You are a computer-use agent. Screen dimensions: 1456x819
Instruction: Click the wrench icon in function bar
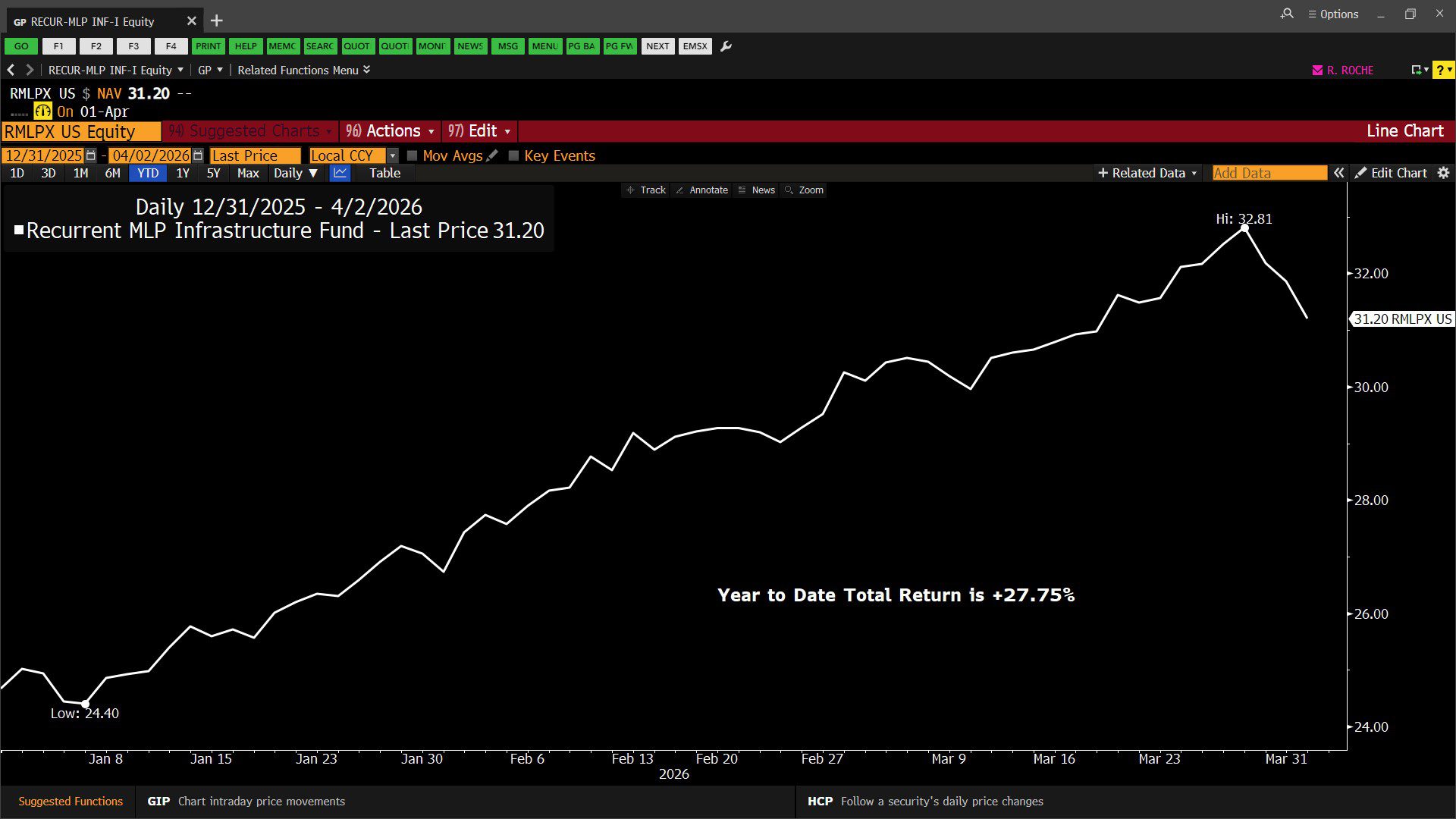coord(726,46)
